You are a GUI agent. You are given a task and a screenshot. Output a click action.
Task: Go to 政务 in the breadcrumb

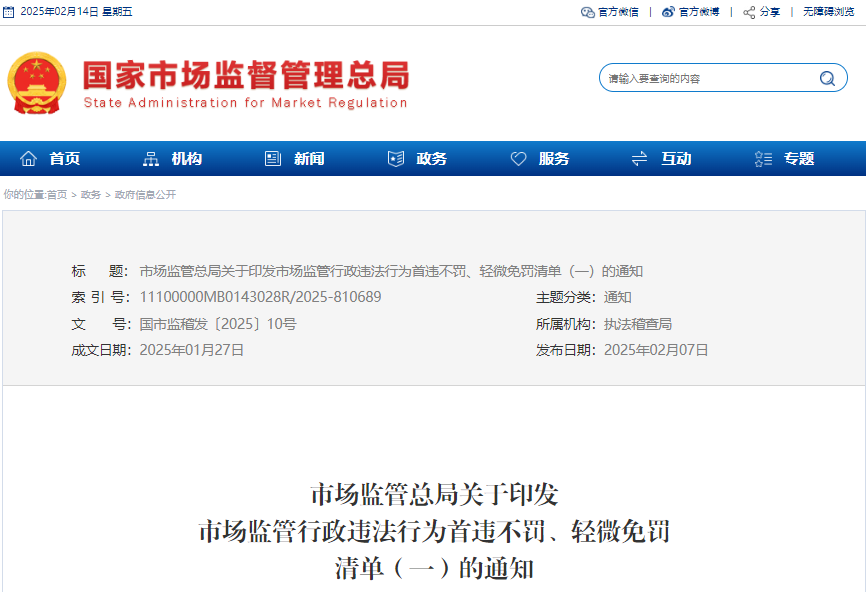pyautogui.click(x=91, y=194)
